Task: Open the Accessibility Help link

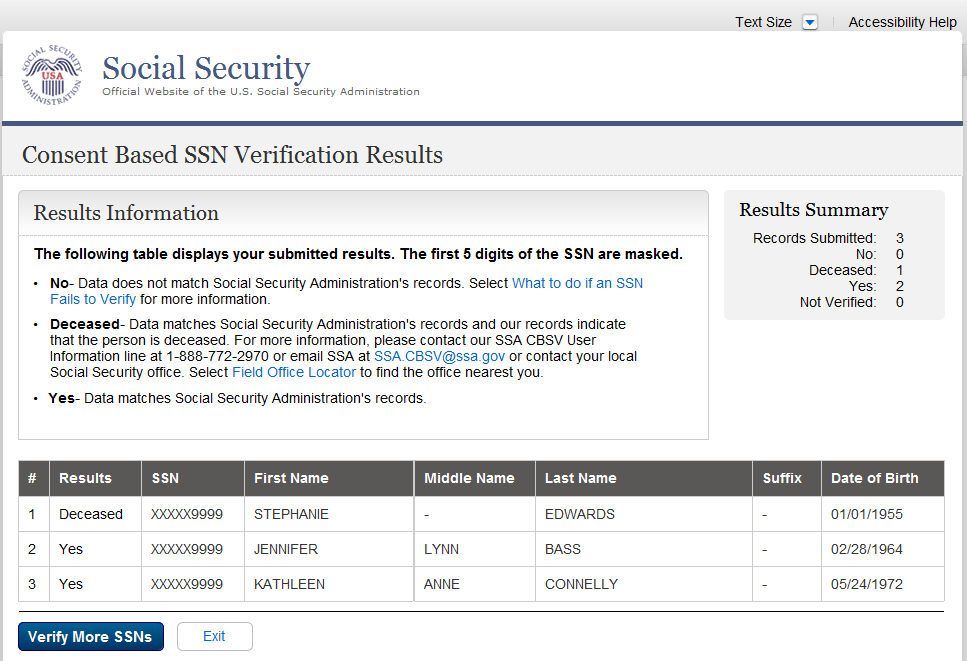Action: [902, 22]
